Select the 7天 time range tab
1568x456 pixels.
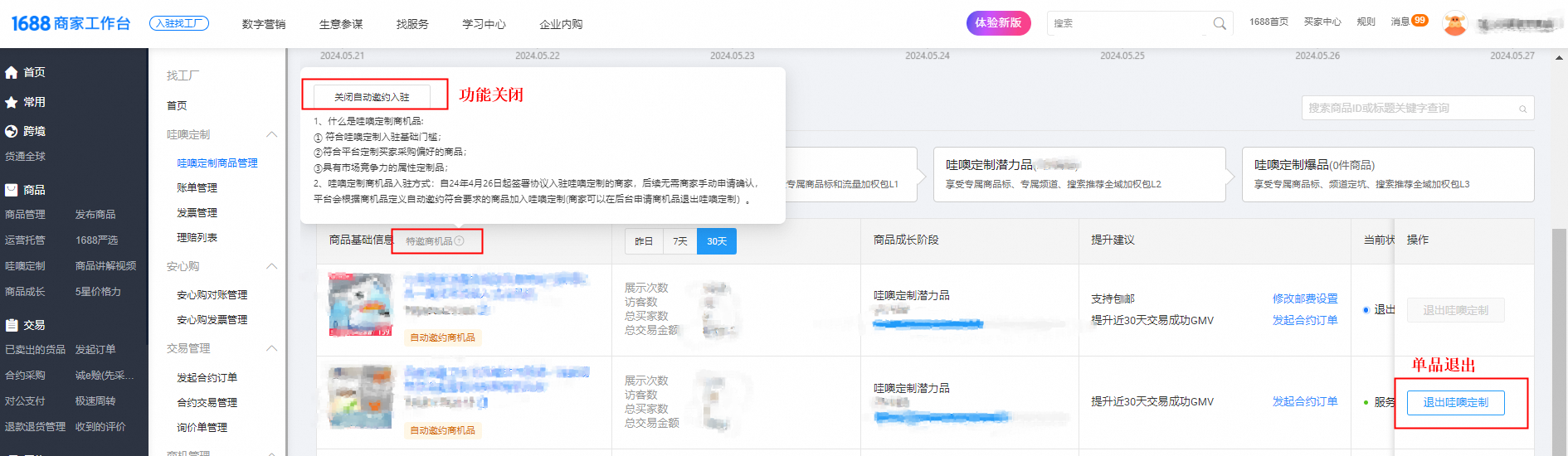680,241
